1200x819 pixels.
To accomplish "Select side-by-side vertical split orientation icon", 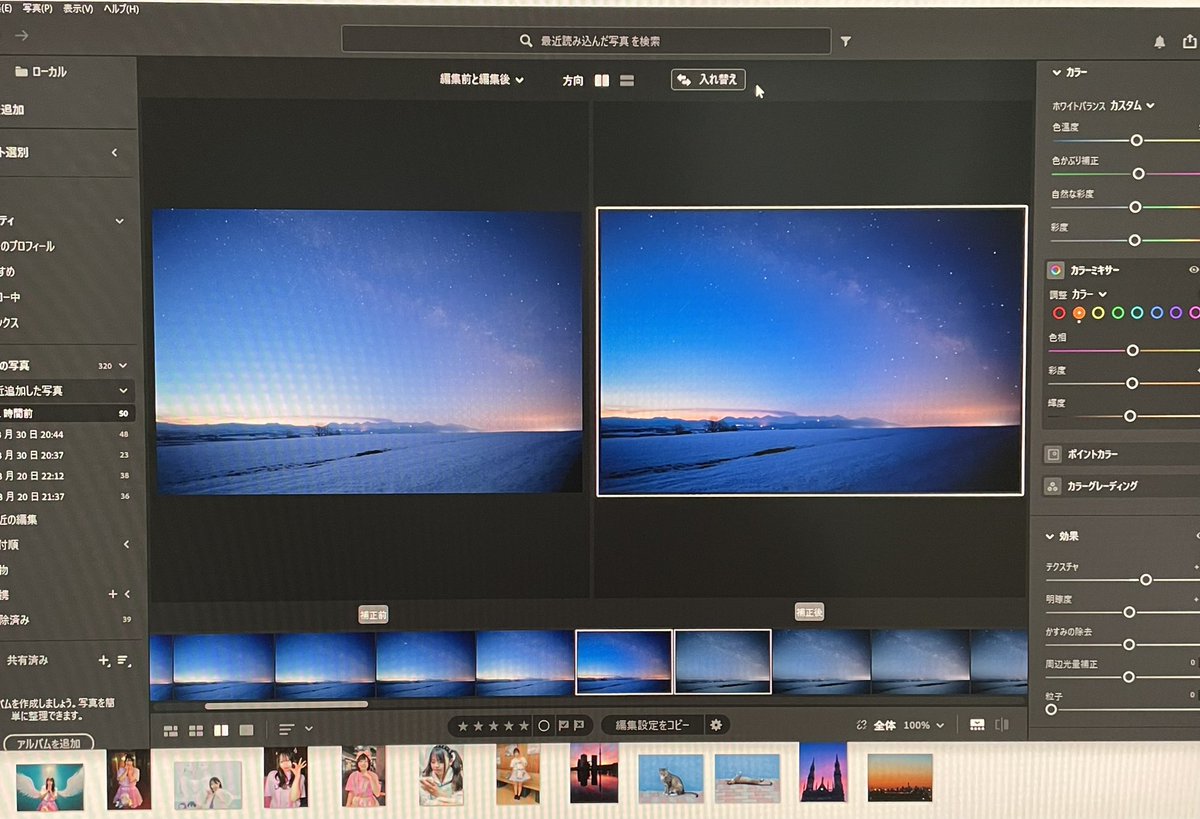I will click(x=602, y=81).
